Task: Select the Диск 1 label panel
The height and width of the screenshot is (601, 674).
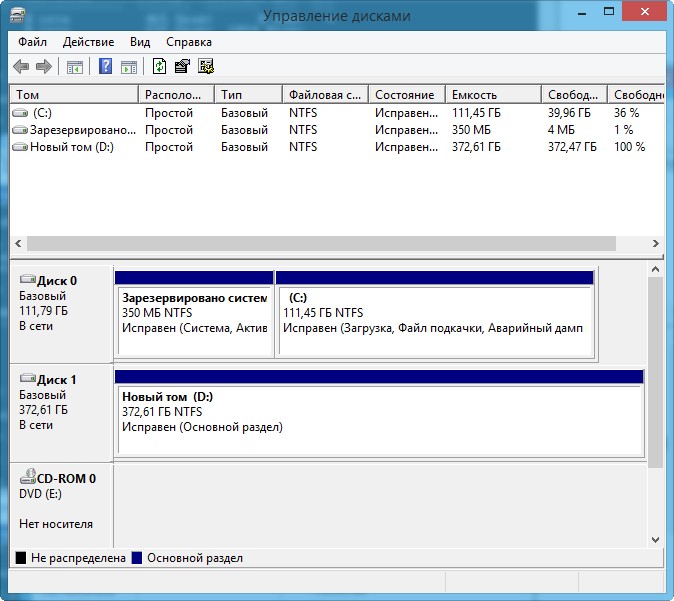Action: pyautogui.click(x=60, y=410)
